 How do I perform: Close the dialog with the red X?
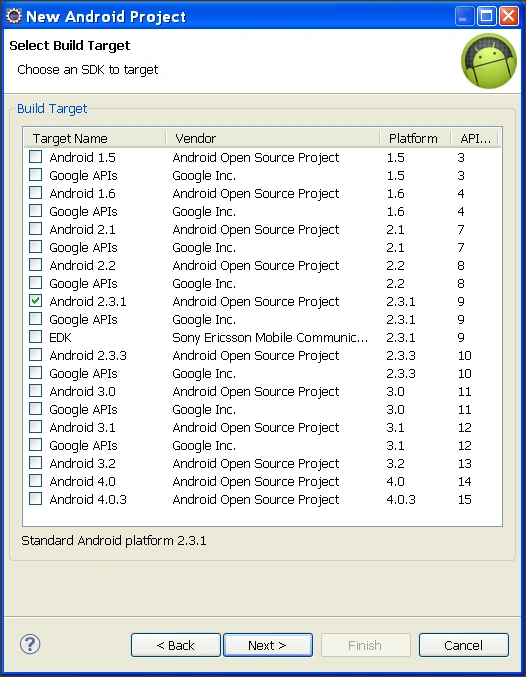(509, 17)
